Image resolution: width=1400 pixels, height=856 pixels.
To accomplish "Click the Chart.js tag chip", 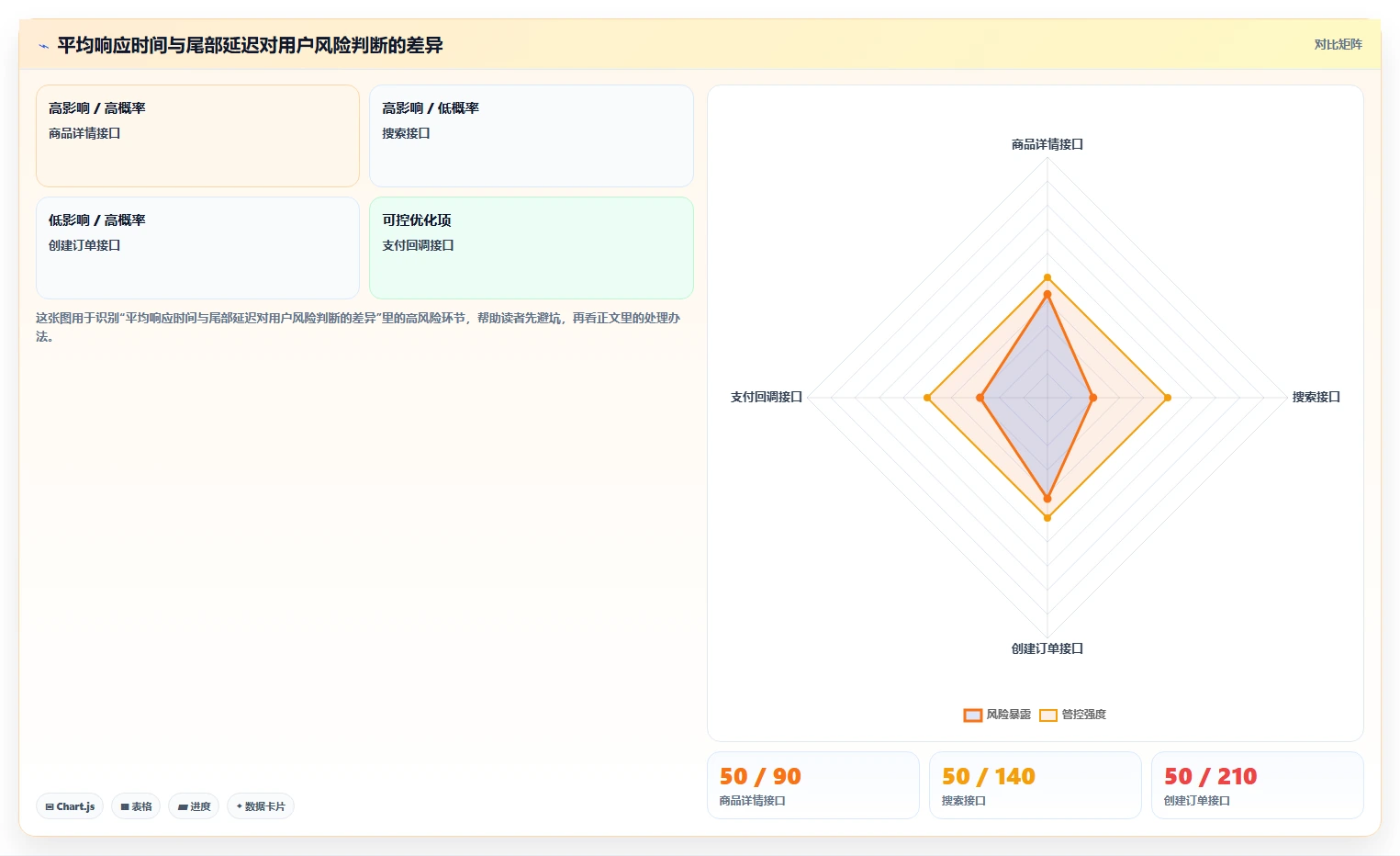I will click(70, 806).
